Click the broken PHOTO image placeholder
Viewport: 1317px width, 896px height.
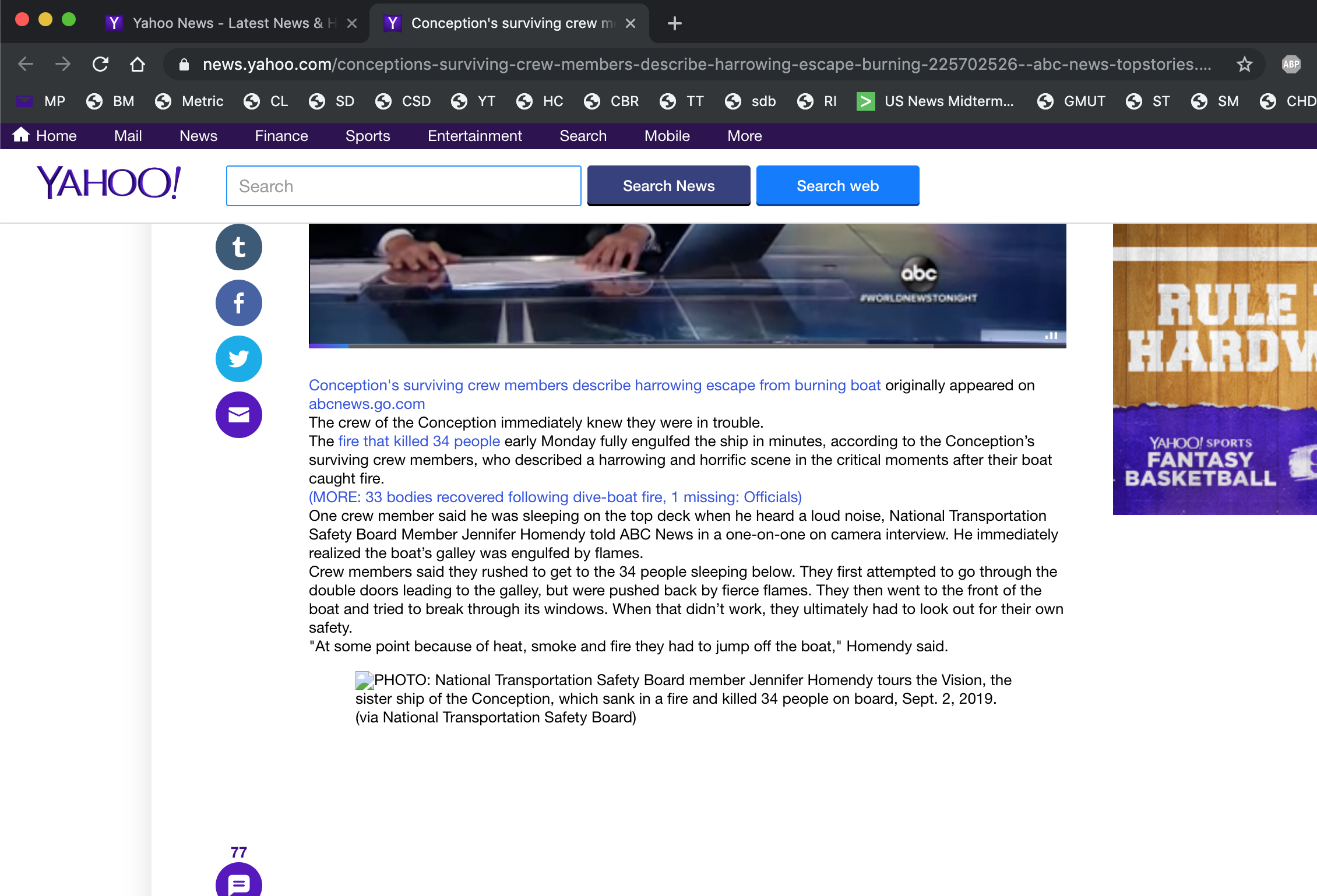point(365,680)
